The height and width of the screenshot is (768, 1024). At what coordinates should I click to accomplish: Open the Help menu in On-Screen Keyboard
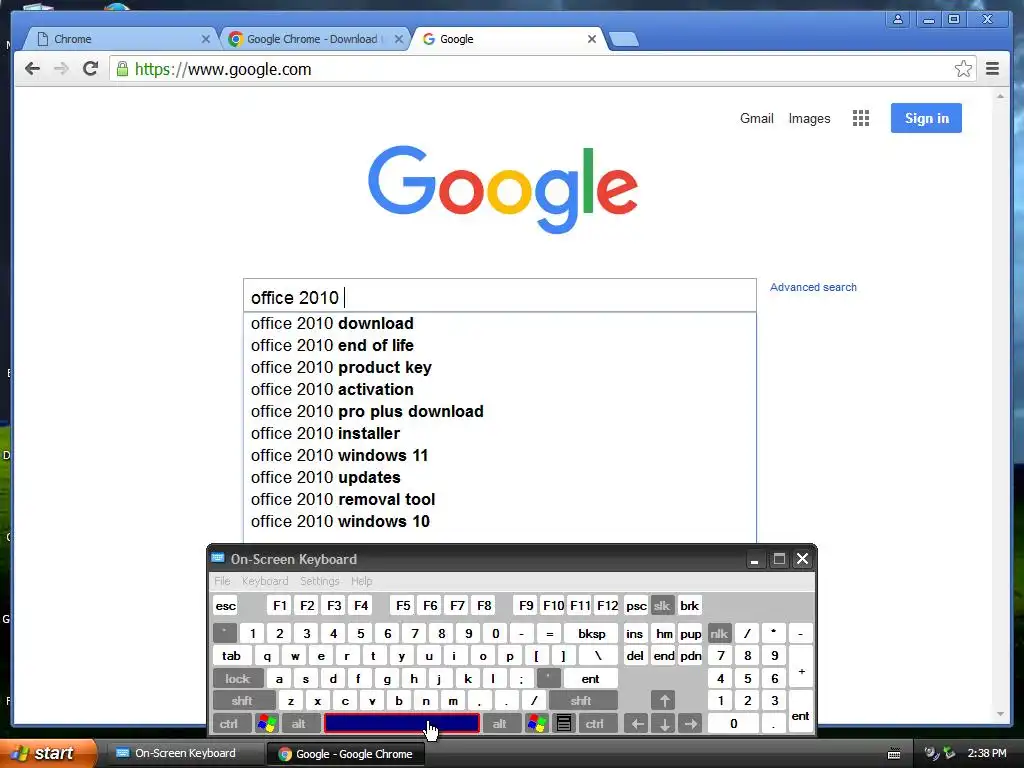(x=361, y=581)
